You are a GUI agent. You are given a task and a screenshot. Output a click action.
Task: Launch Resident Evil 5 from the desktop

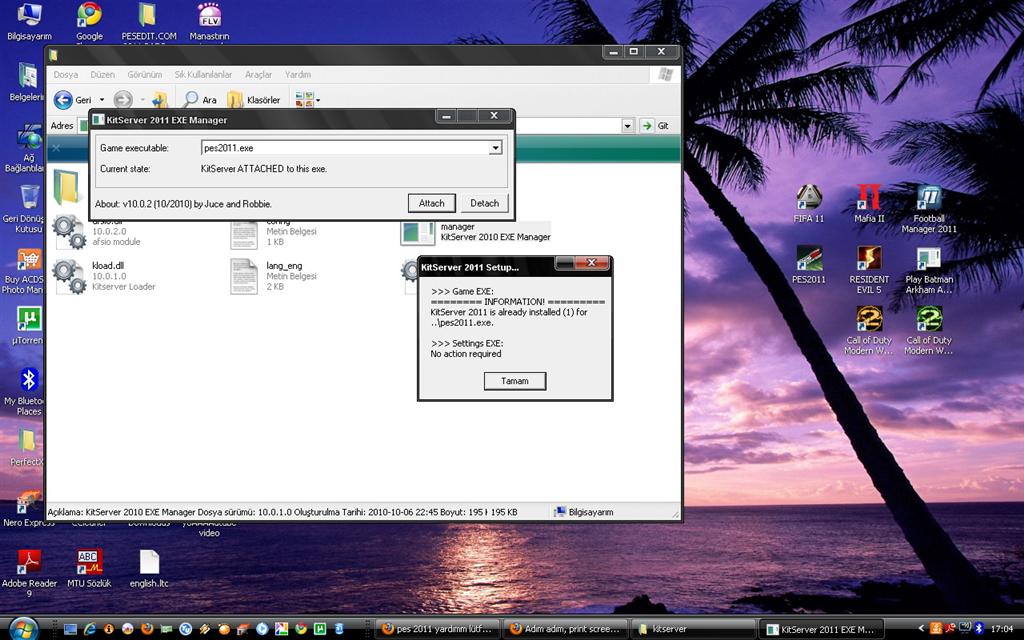[x=869, y=269]
